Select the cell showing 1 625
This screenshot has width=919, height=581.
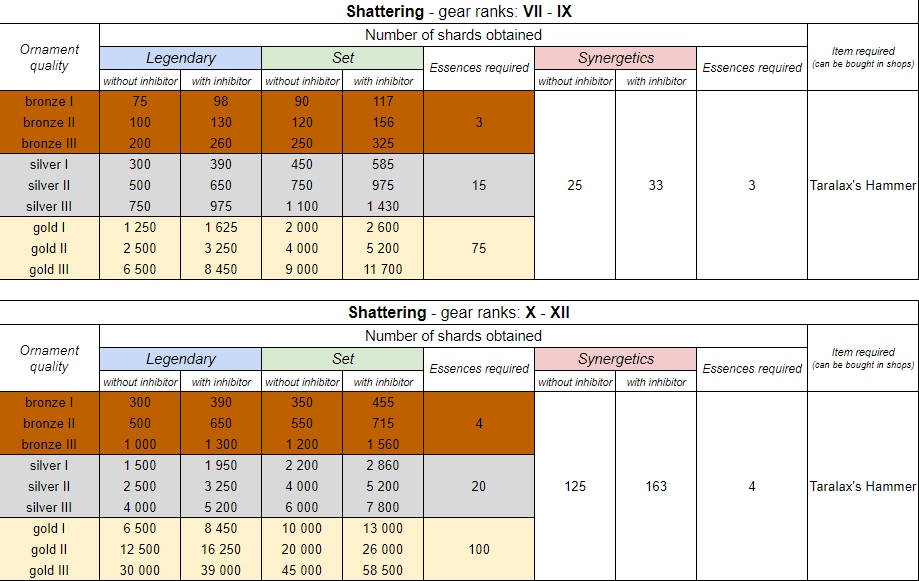pyautogui.click(x=221, y=227)
